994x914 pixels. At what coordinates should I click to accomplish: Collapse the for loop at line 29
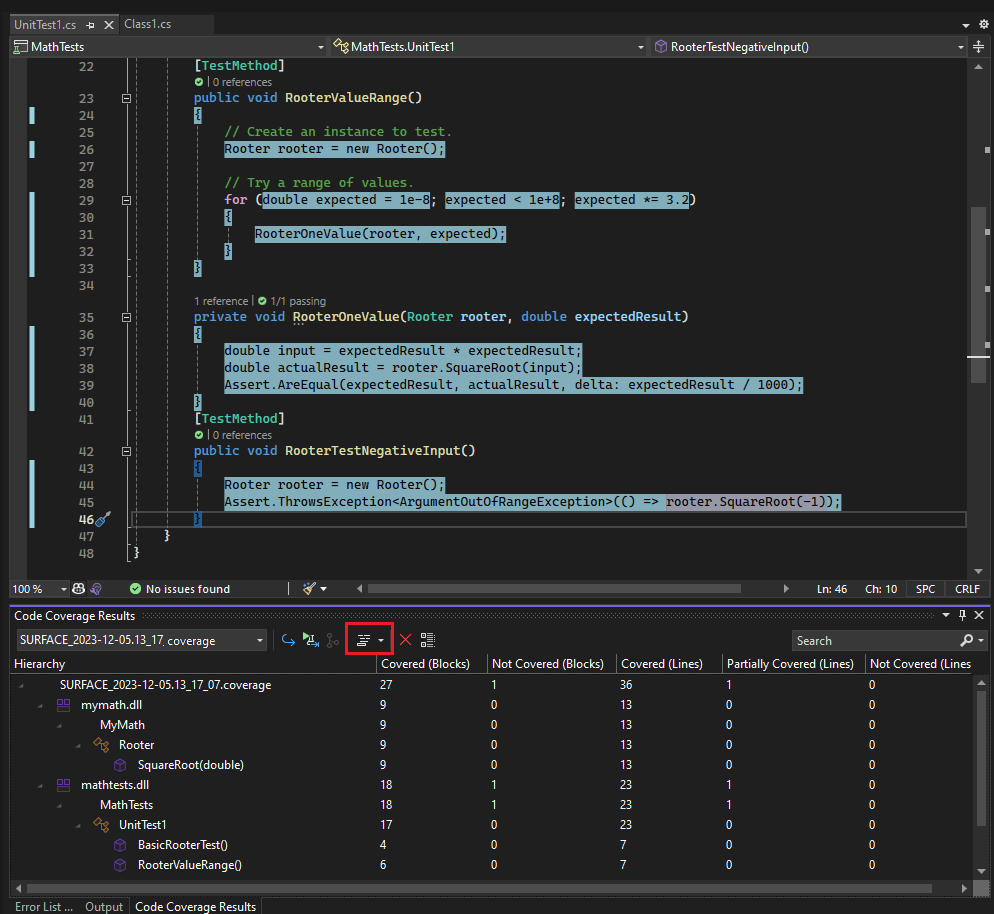coord(126,200)
